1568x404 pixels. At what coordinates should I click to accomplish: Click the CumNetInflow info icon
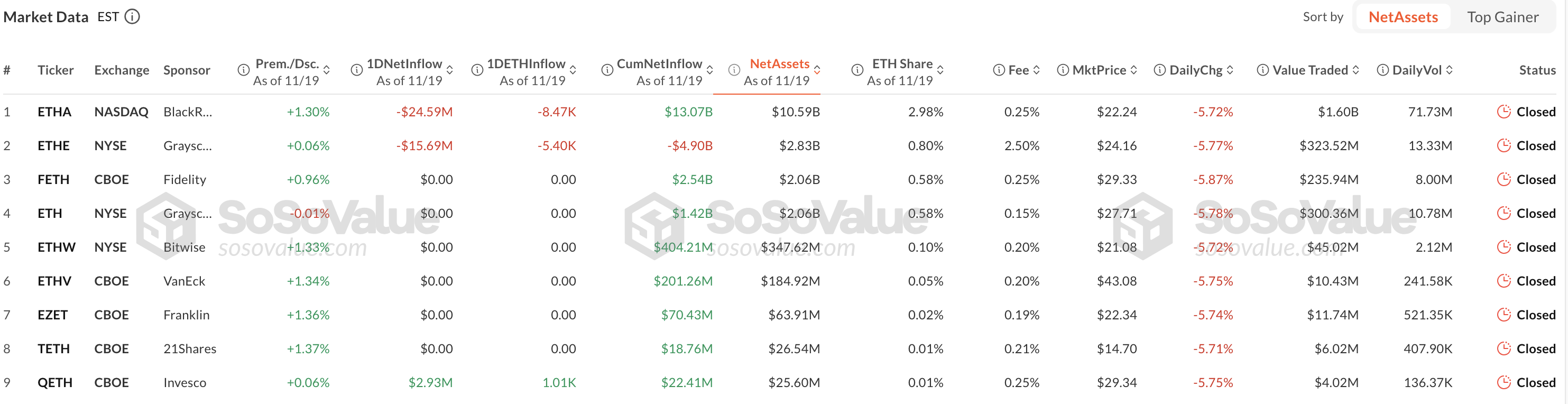click(607, 70)
